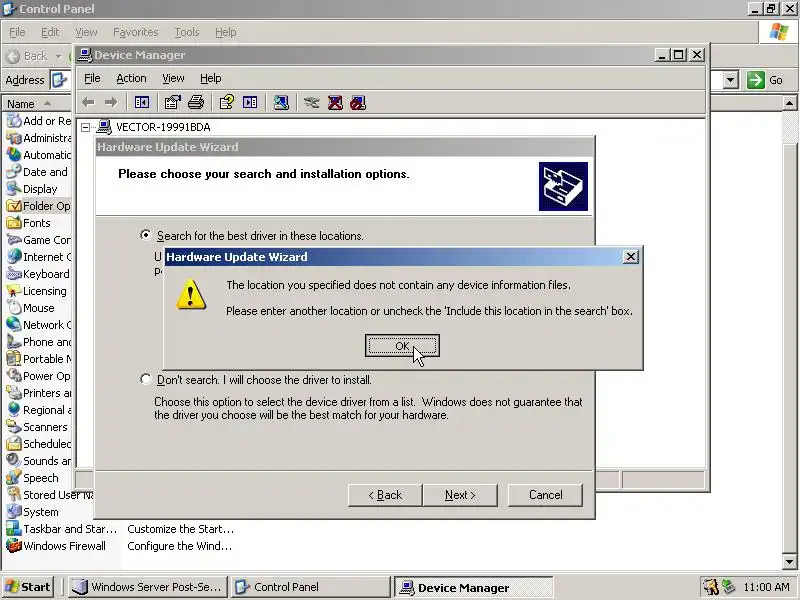Screen dimensions: 800x600
Task: Open Taskbar and Start Menu item
Action: pyautogui.click(x=62, y=529)
